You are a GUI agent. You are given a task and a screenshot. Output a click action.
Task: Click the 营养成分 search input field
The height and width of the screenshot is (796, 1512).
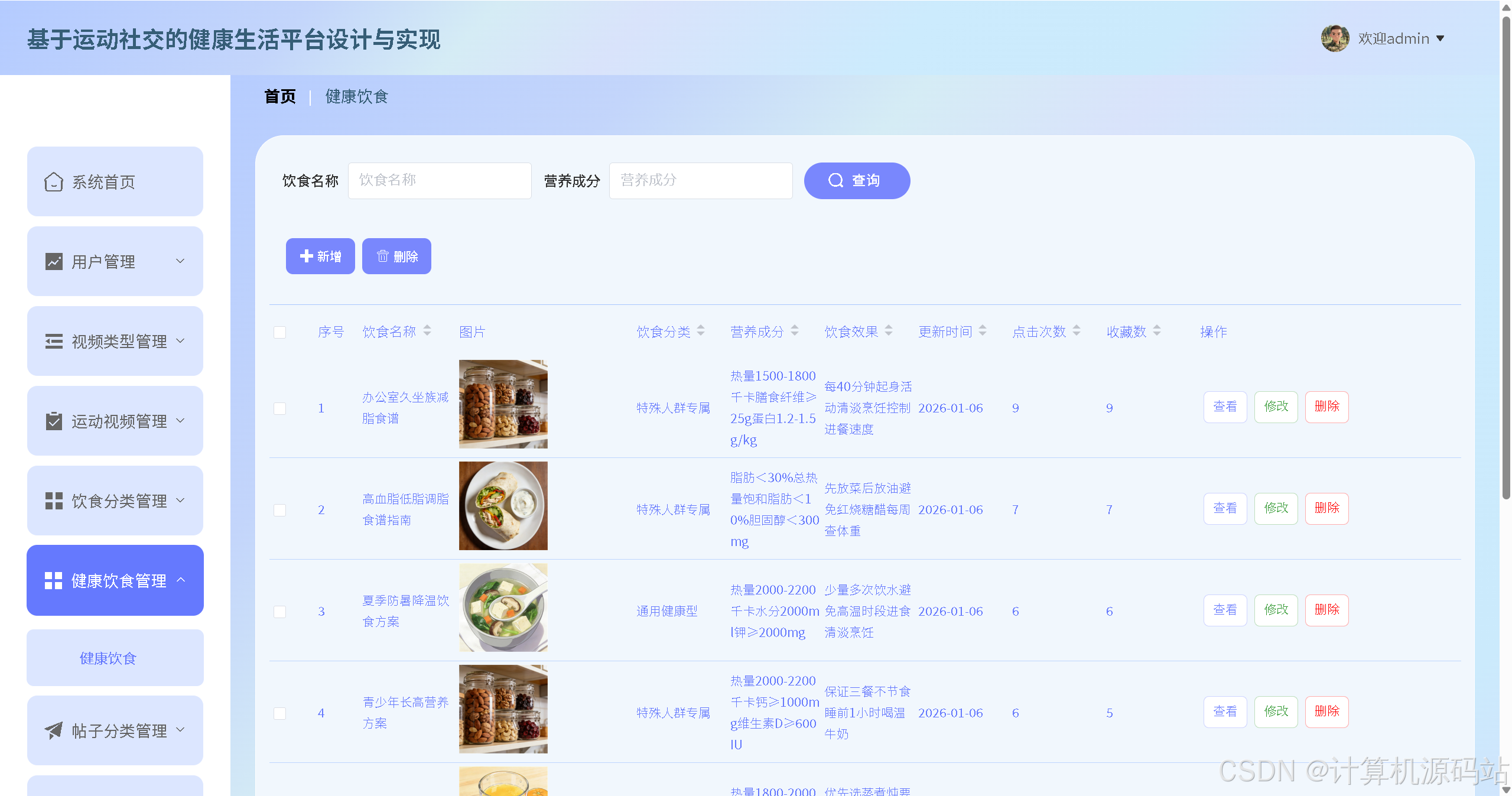tap(701, 181)
